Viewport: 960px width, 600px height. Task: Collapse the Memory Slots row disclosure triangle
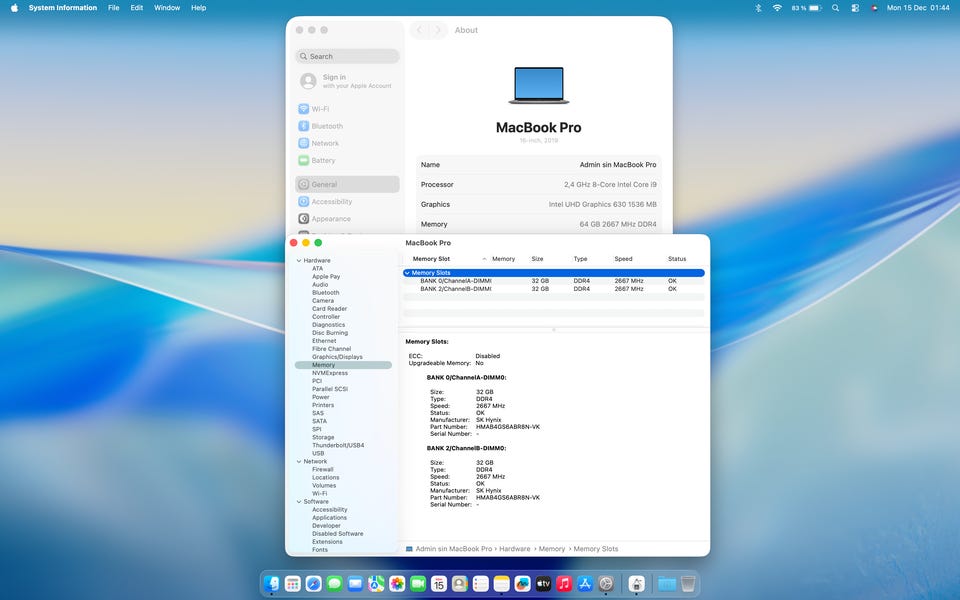[407, 273]
